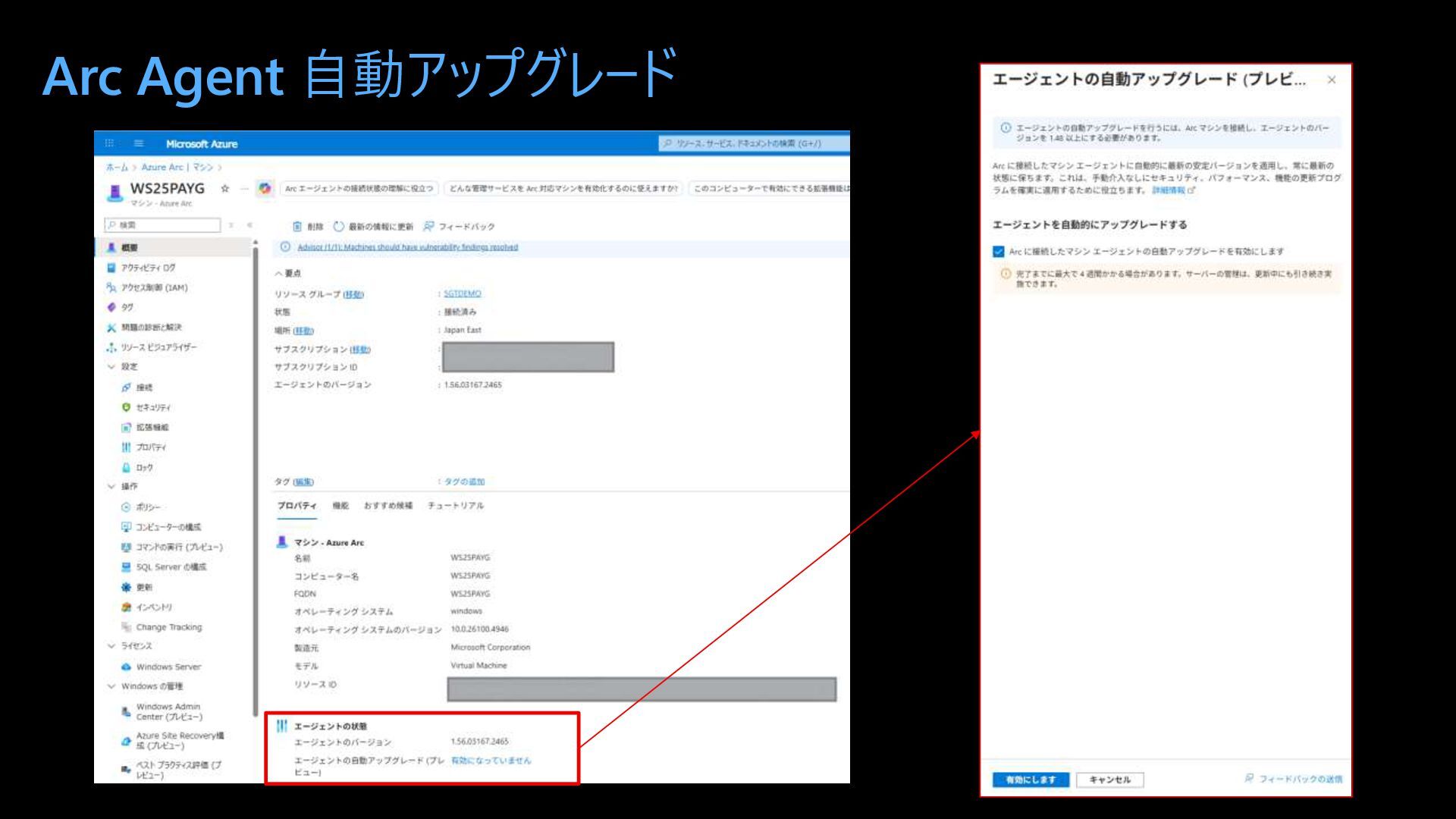Open the Copilot icon beside WS25PAYG
Screen dimensions: 1456x819
click(x=265, y=188)
